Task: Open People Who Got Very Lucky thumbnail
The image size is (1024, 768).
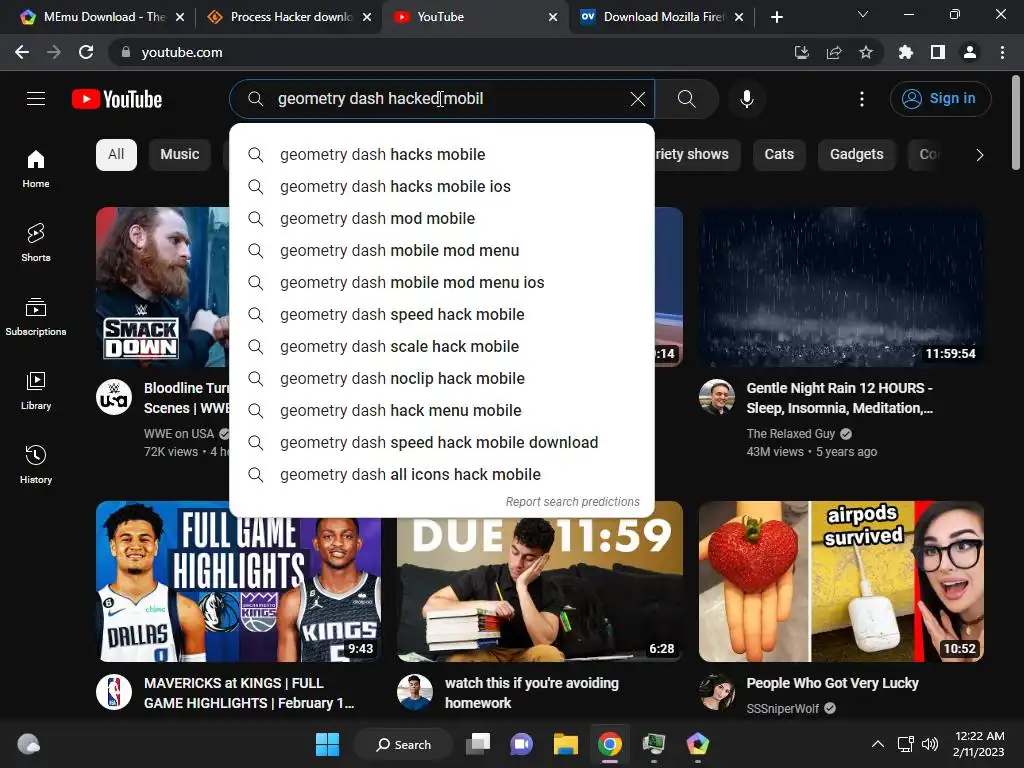Action: click(x=842, y=581)
